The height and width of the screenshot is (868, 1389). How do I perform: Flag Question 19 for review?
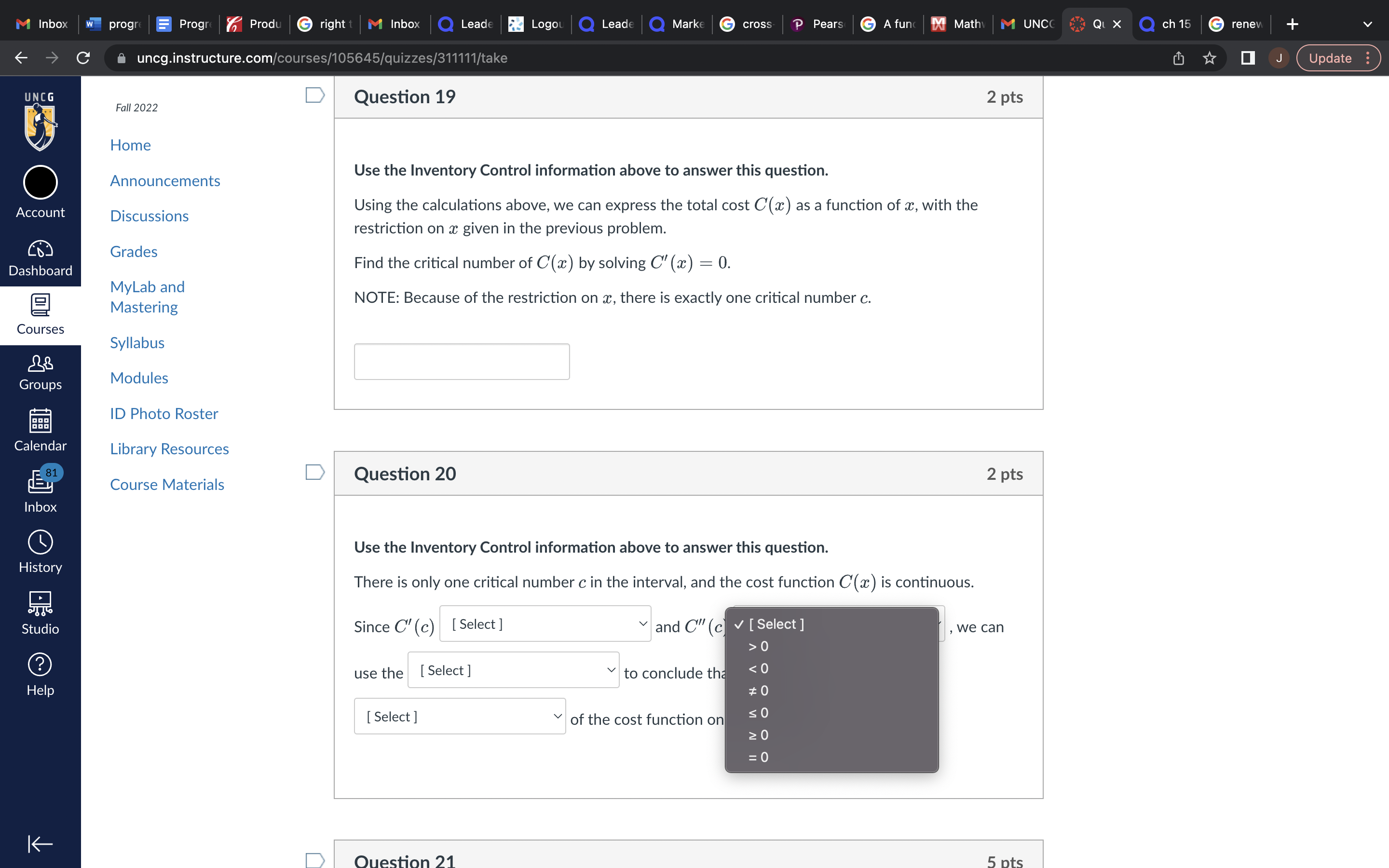pos(314,95)
